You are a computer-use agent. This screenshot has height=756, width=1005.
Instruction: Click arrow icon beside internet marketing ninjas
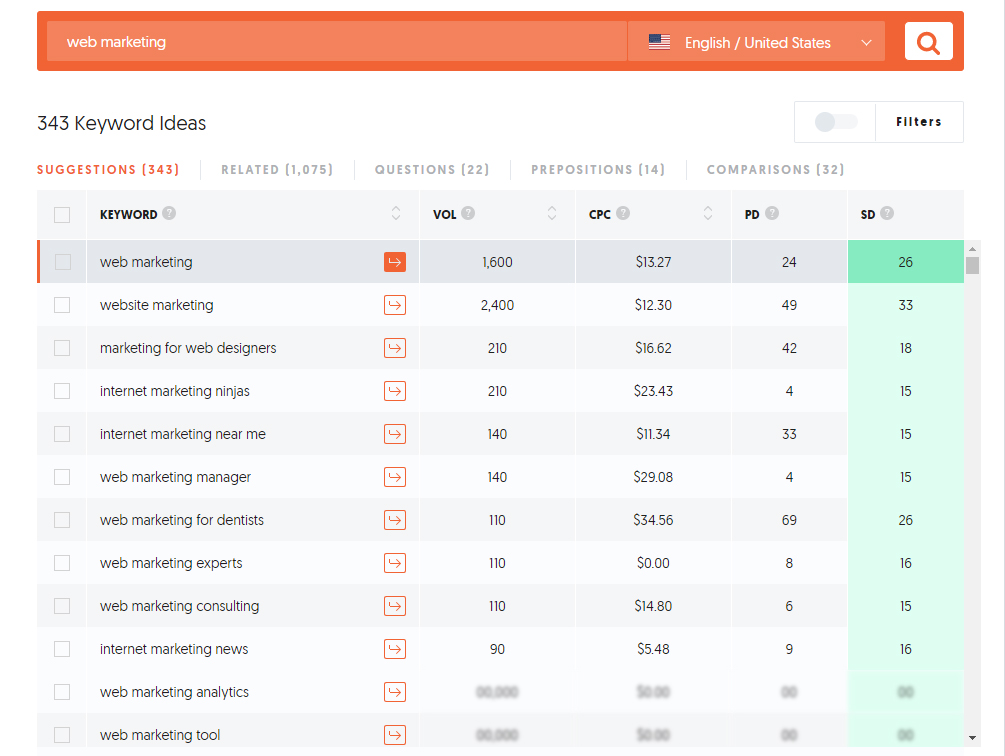[395, 391]
